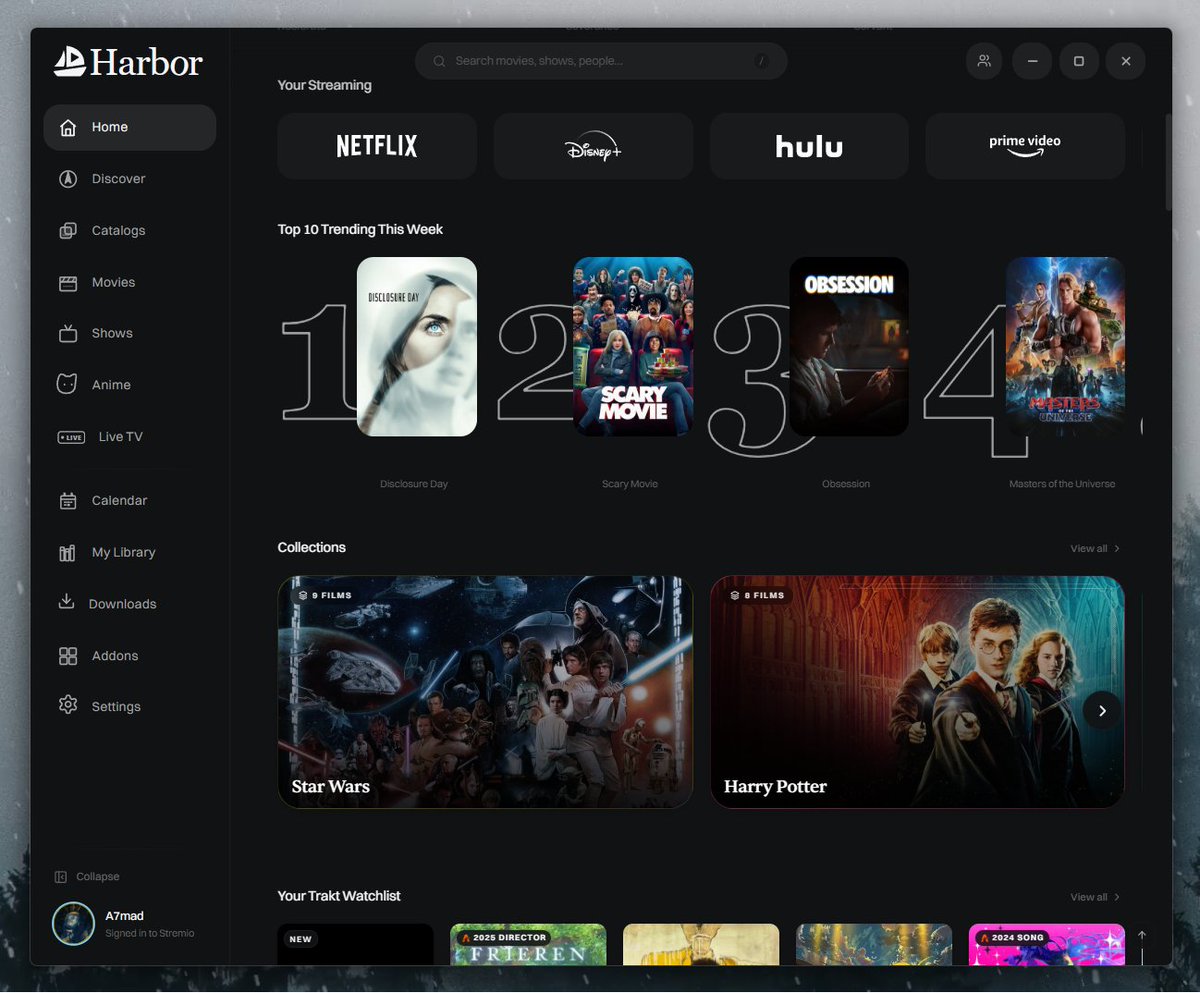Focus the search movies, shows, people field
This screenshot has height=993, width=1200.
tap(601, 61)
